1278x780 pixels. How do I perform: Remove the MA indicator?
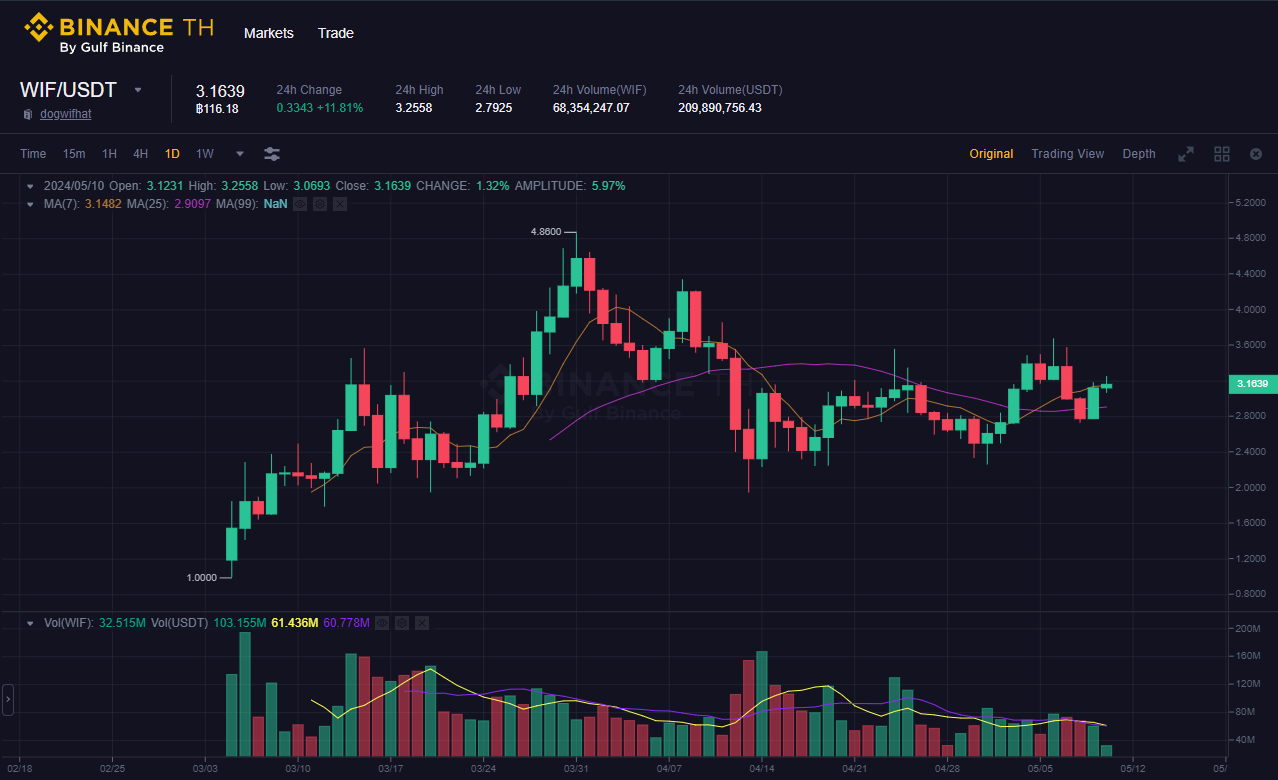point(340,204)
